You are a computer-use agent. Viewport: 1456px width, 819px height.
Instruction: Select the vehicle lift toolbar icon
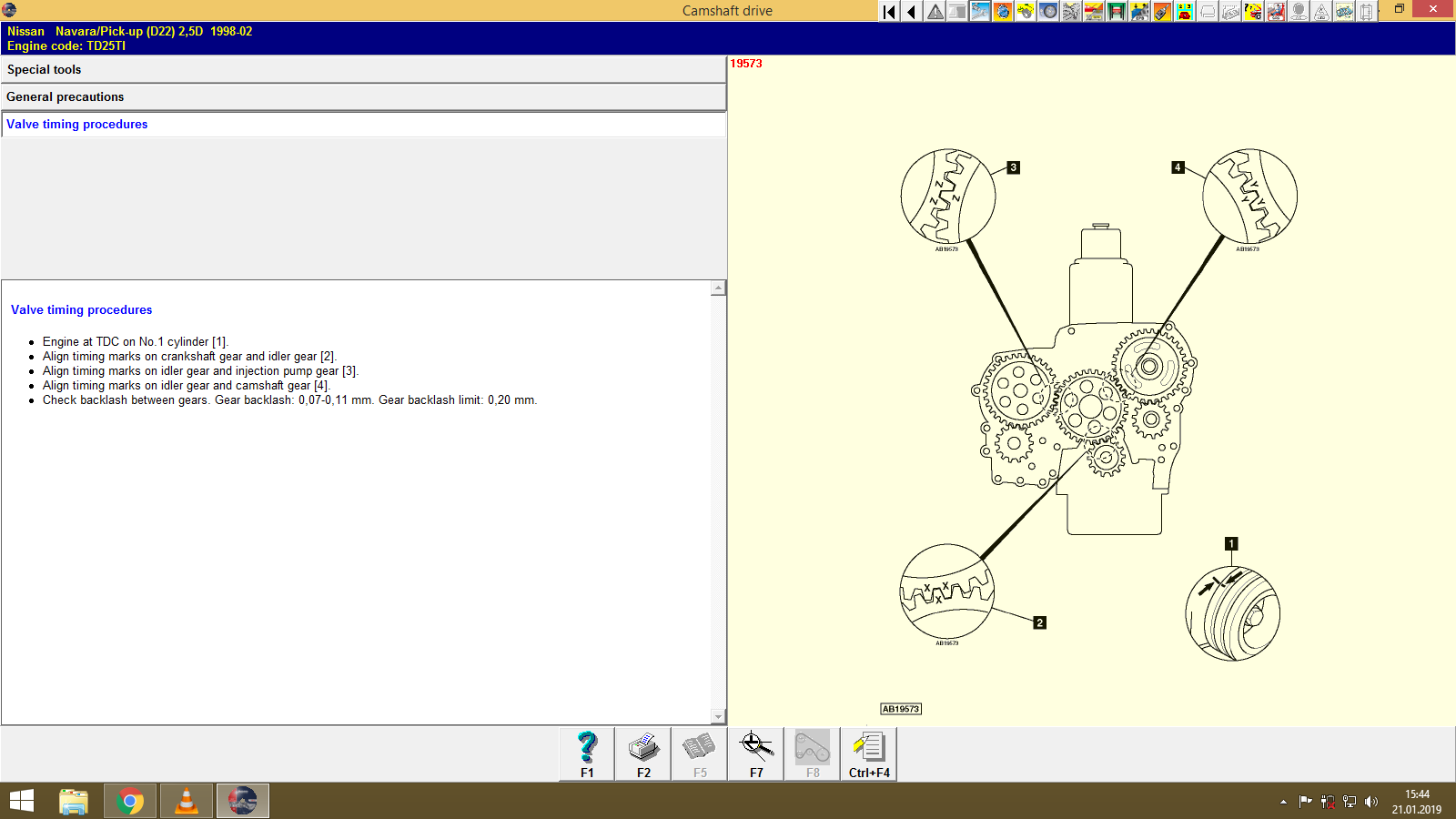click(x=1117, y=11)
